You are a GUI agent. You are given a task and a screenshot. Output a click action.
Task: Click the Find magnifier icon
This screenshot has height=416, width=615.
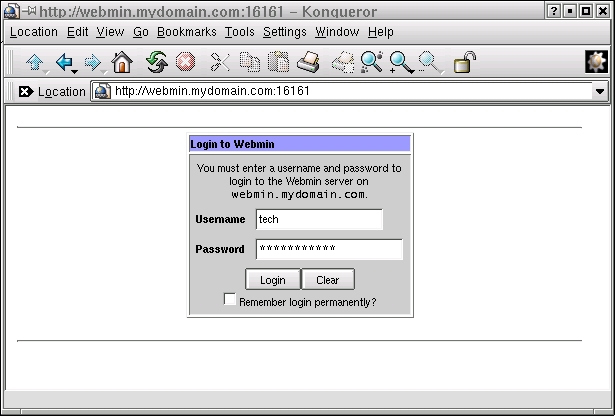click(372, 63)
